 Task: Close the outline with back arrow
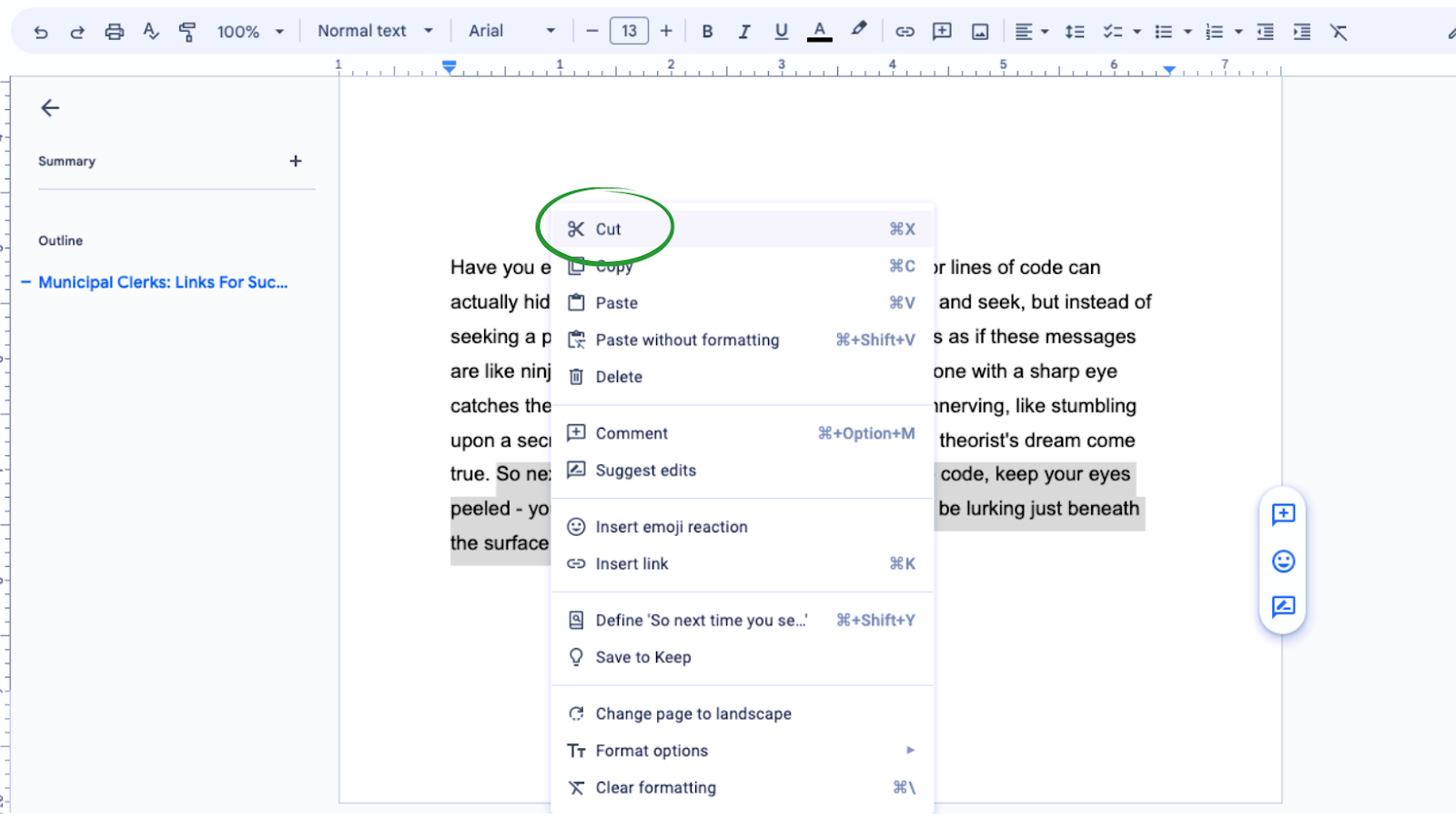pos(50,107)
